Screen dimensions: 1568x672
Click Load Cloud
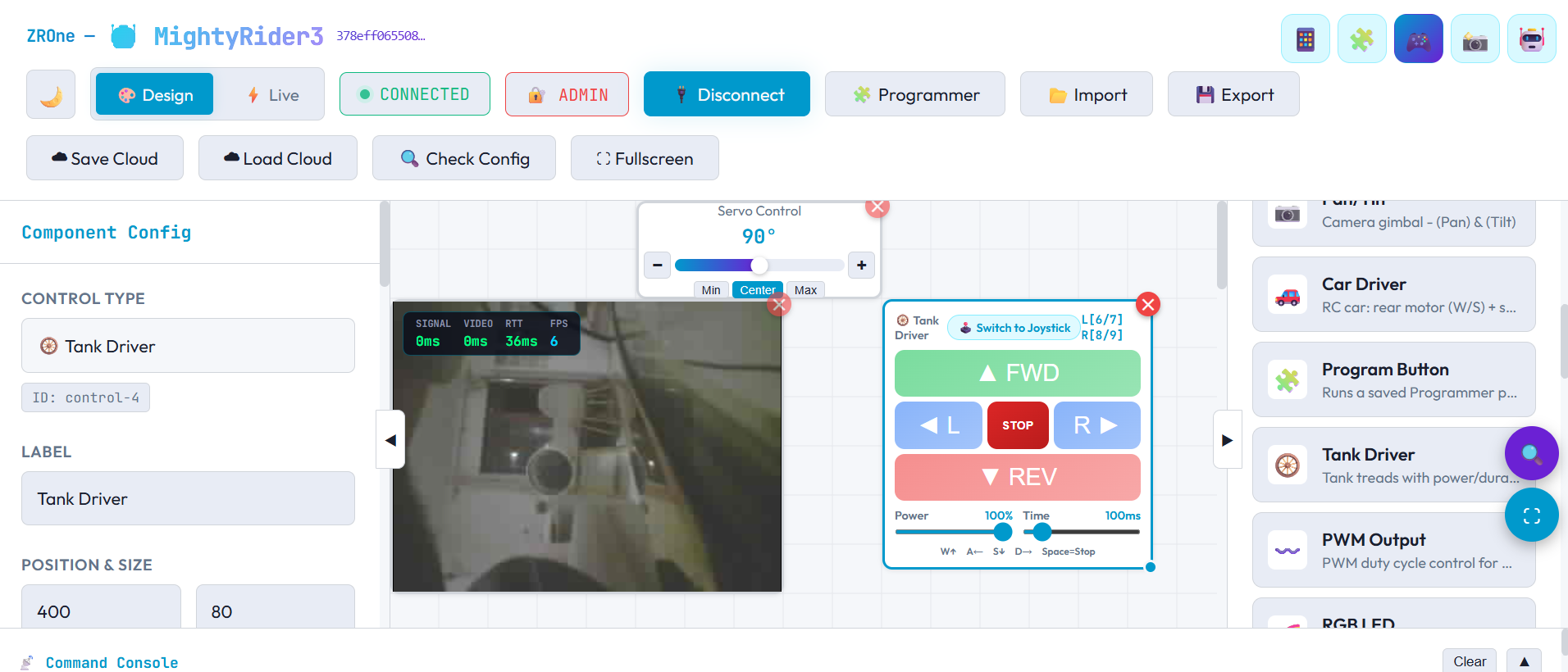(278, 158)
